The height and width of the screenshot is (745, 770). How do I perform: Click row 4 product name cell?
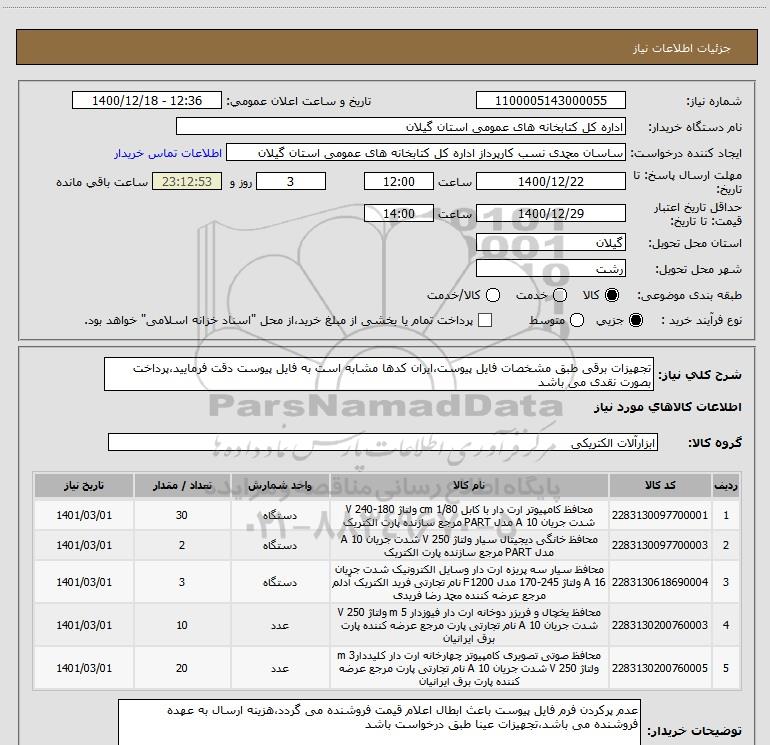pos(469,625)
